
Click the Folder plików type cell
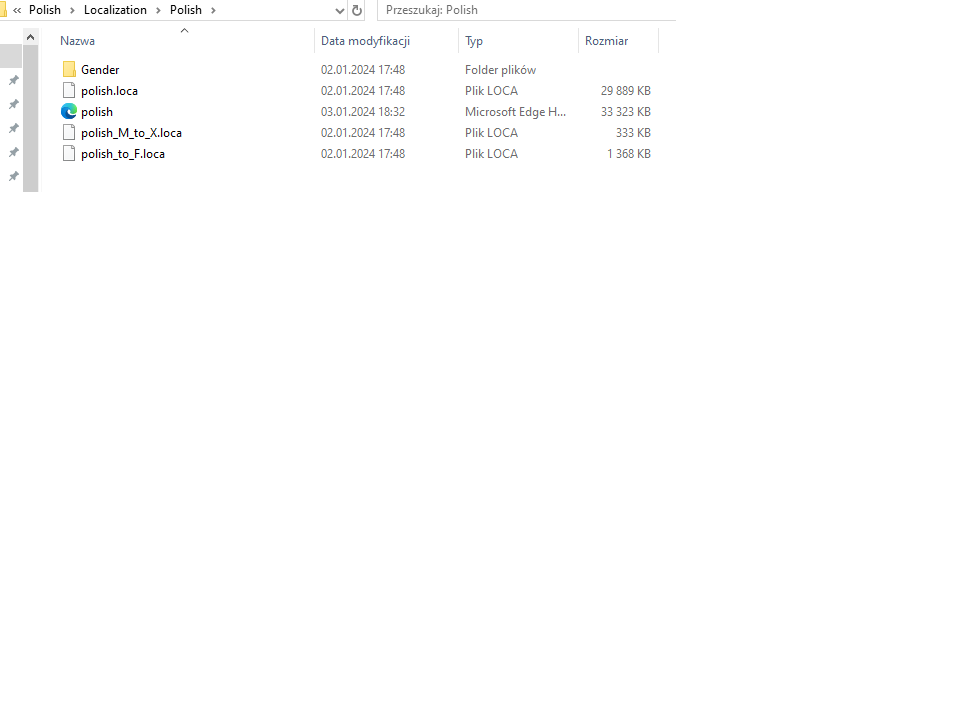(500, 70)
